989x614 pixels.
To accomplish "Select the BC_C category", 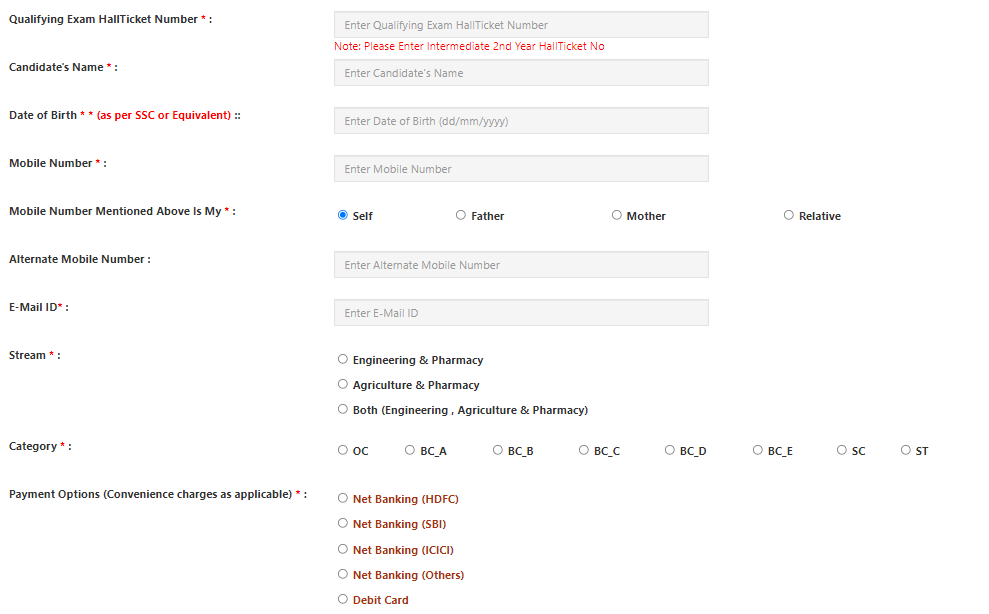I will 583,450.
